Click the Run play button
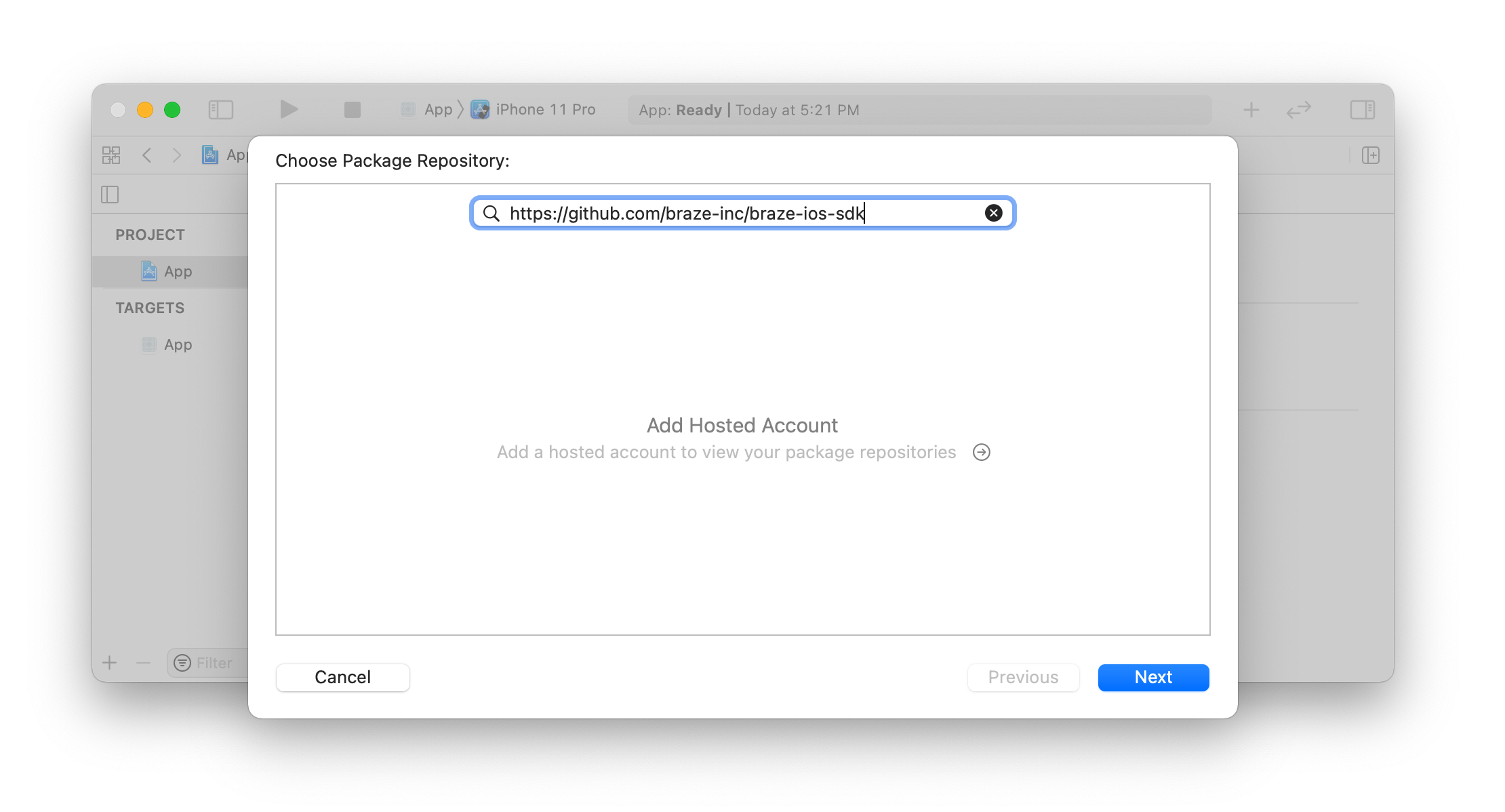 [289, 109]
